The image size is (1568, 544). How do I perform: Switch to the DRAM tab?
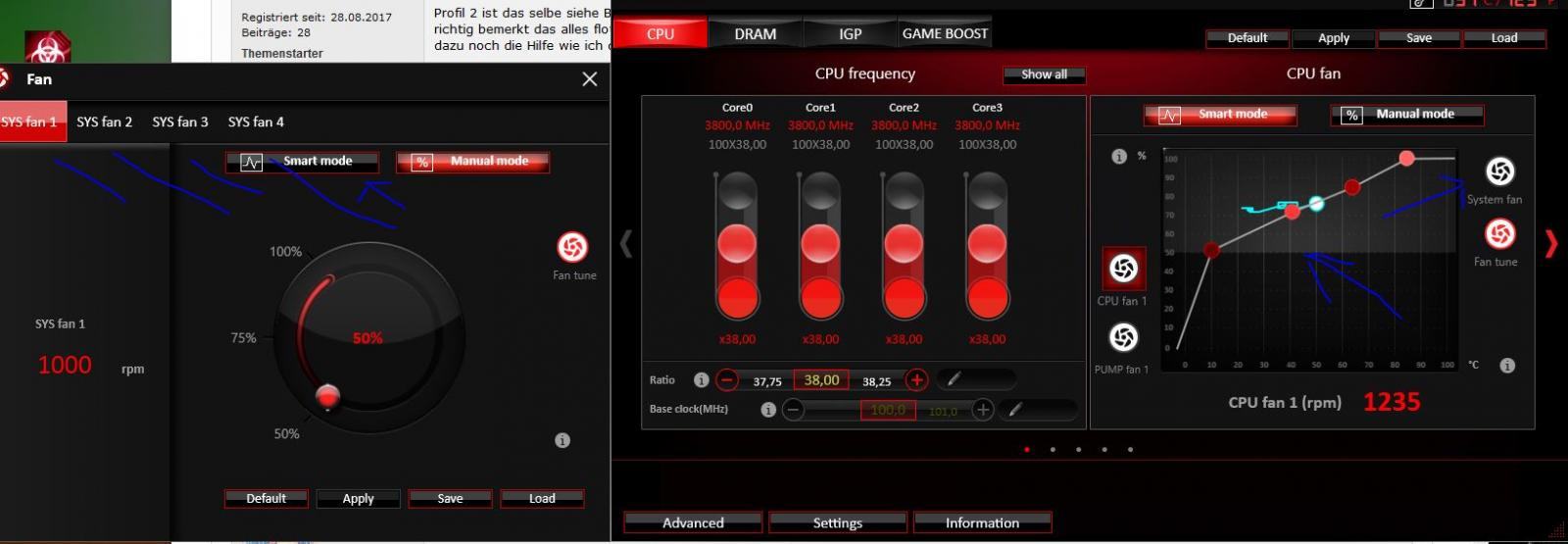755,33
